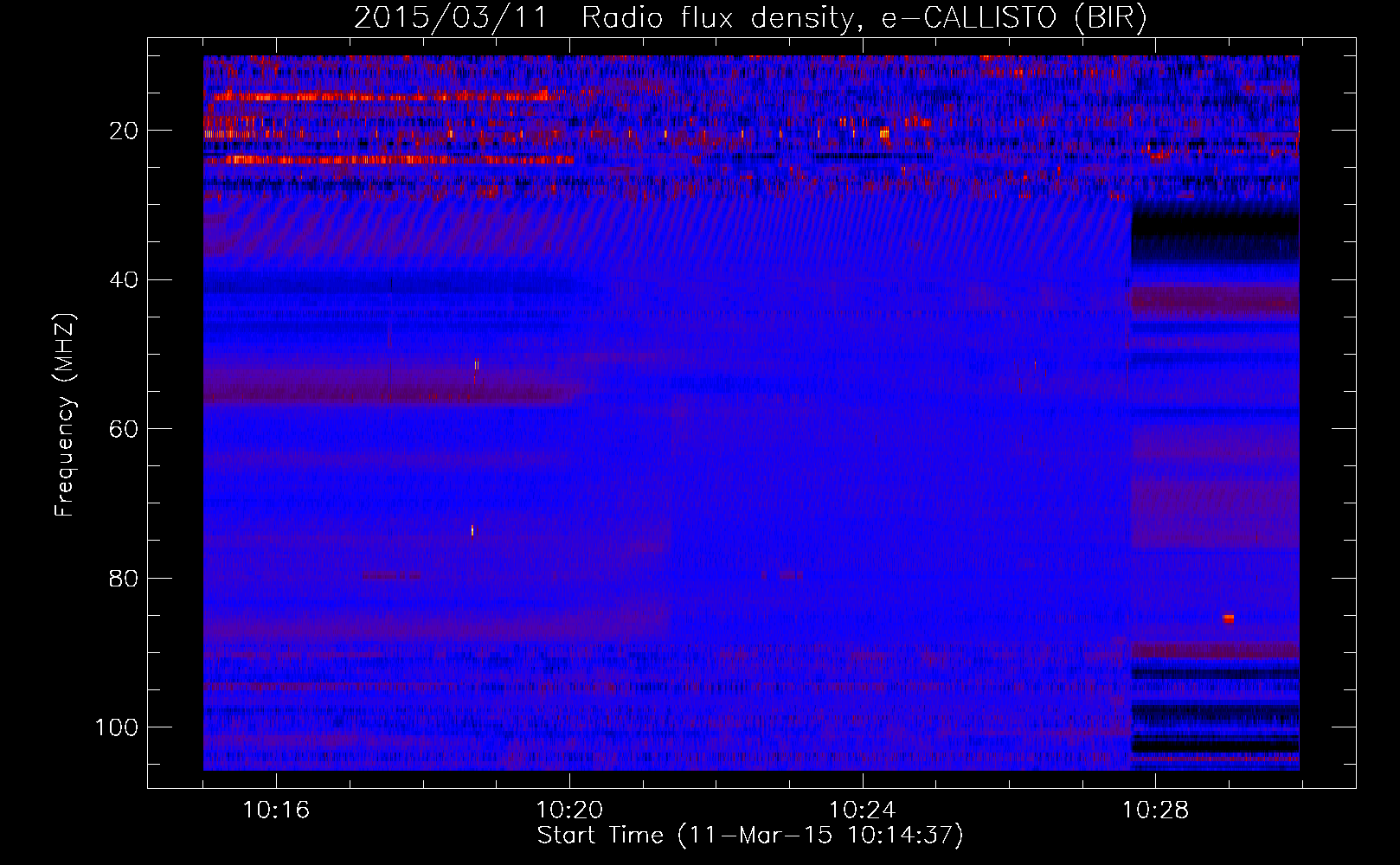This screenshot has height=865, width=1400.
Task: Click the 60 MHz frequency tick label
Action: point(124,430)
